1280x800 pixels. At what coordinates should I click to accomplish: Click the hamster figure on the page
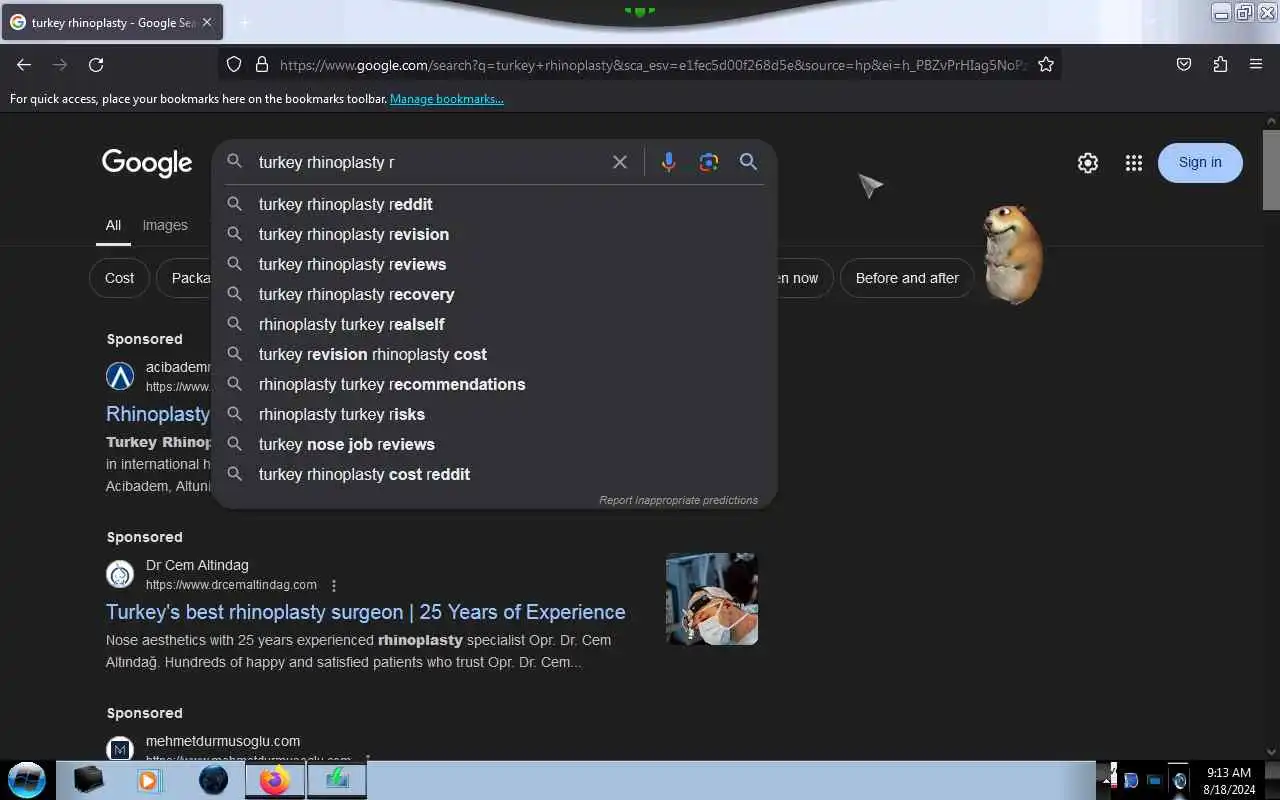[1013, 255]
